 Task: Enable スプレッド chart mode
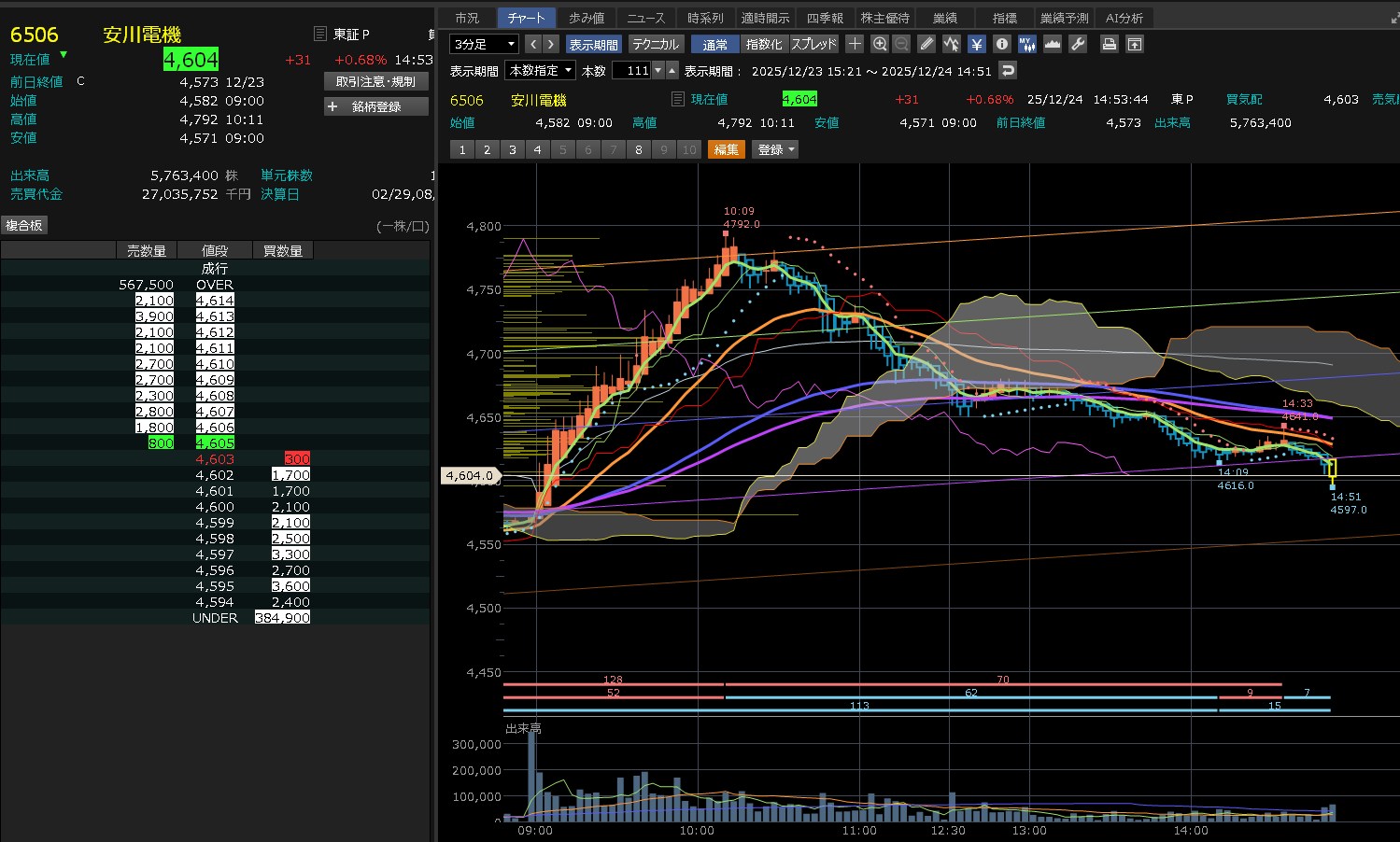pyautogui.click(x=814, y=44)
